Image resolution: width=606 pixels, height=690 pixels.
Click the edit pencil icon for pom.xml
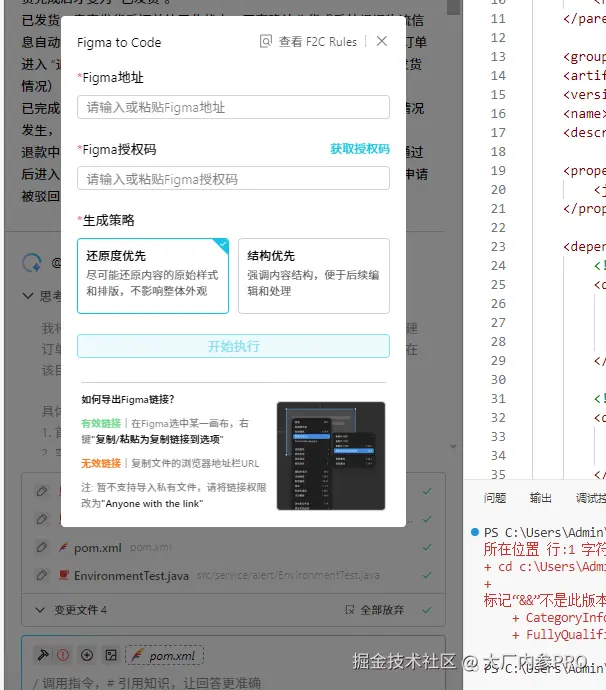point(42,547)
